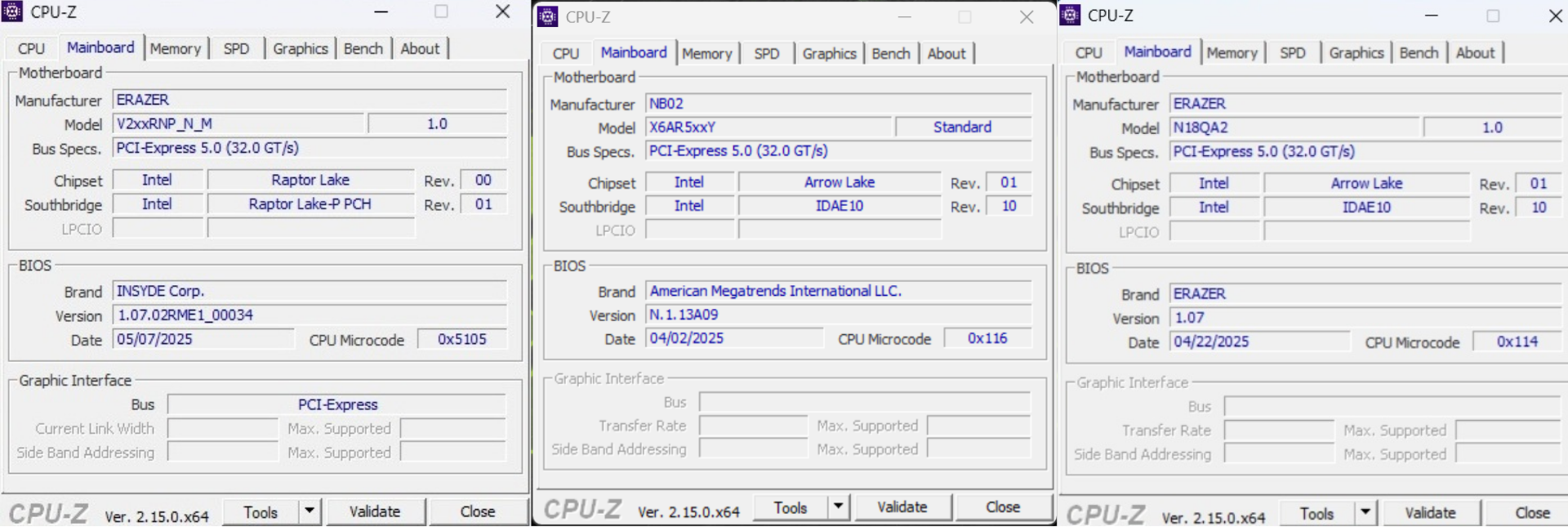Screen dimensions: 1568x527
Task: Open Tools dropdown arrow in left window
Action: 310,511
